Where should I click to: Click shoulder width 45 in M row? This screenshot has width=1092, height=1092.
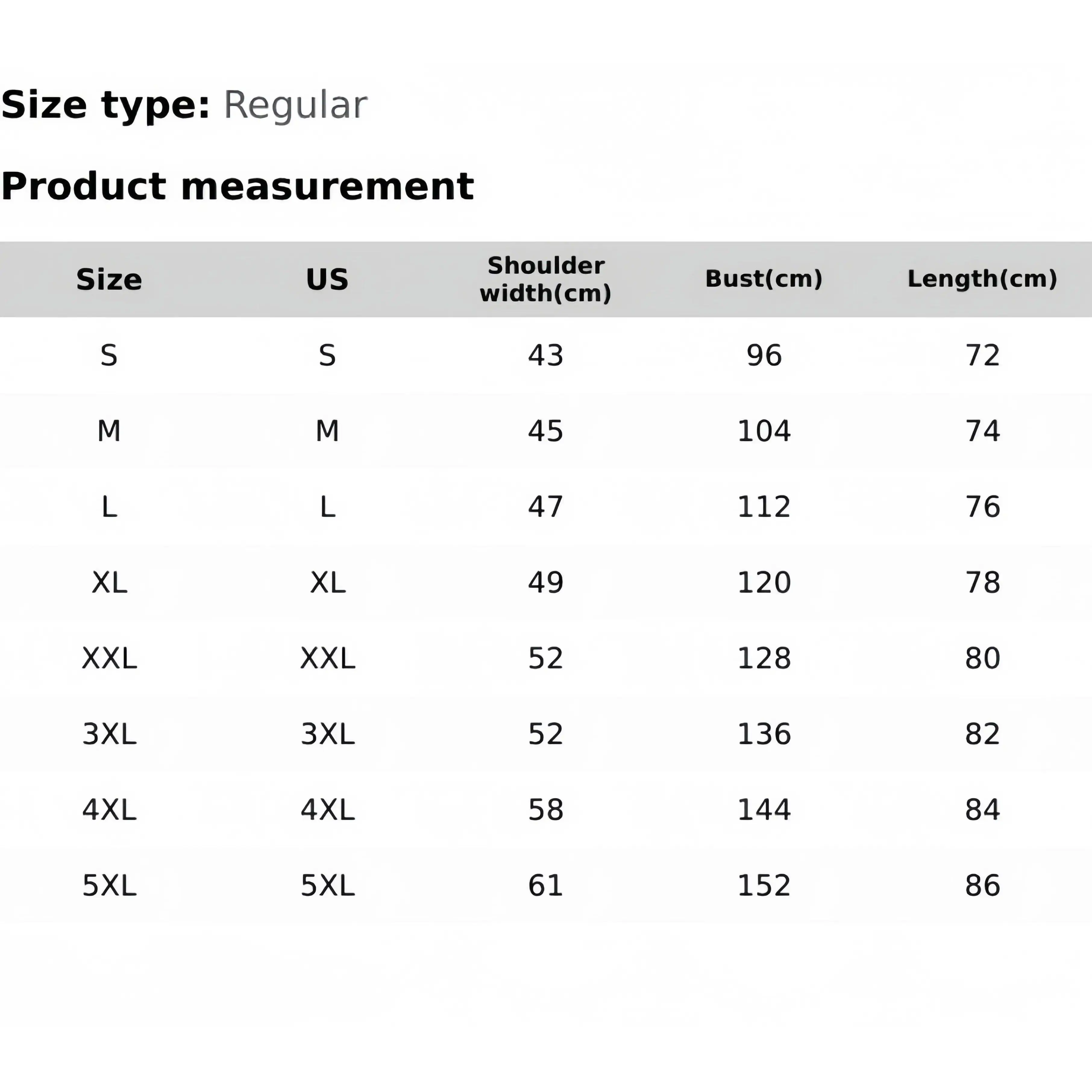coord(545,431)
